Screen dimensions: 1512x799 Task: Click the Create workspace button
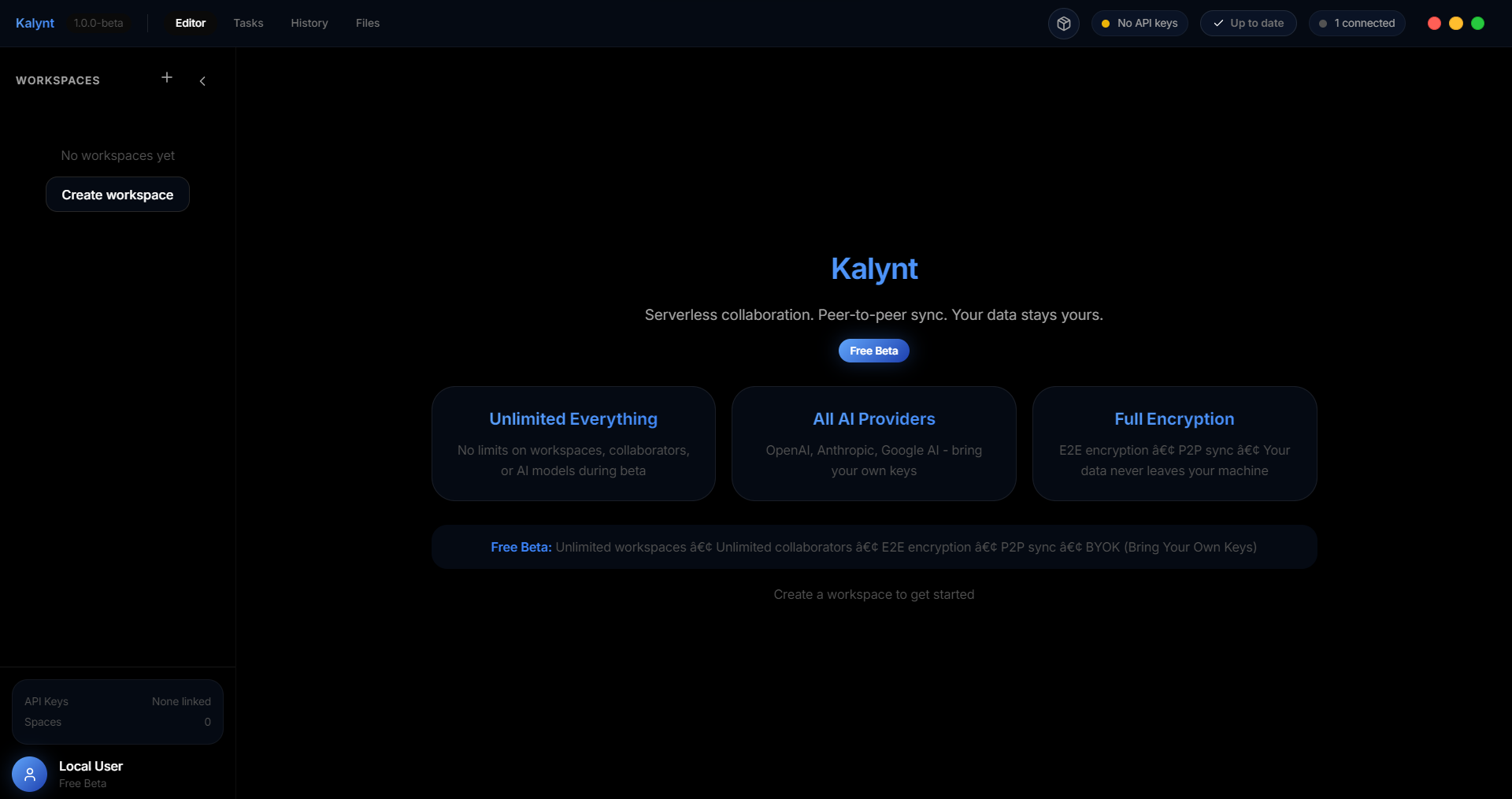point(117,195)
